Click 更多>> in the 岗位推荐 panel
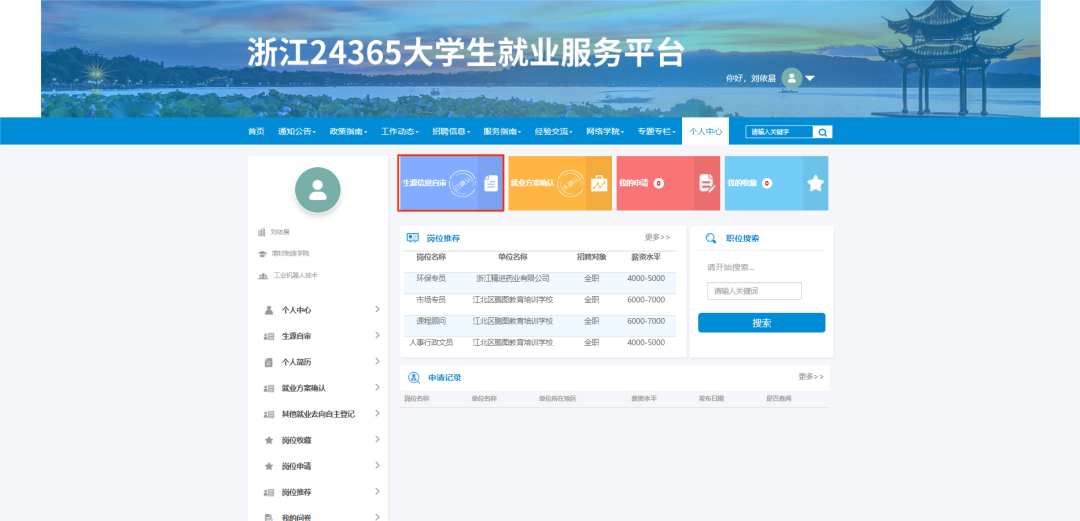Viewport: 1080px width, 521px height. click(657, 237)
